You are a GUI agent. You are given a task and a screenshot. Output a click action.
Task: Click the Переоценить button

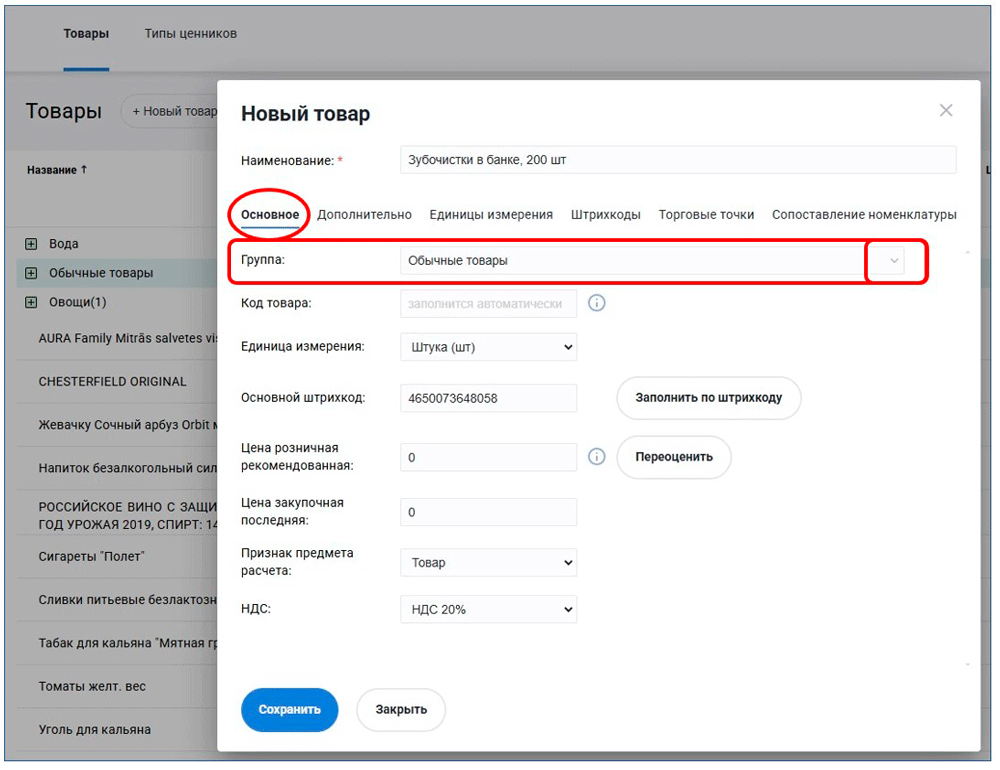point(673,457)
